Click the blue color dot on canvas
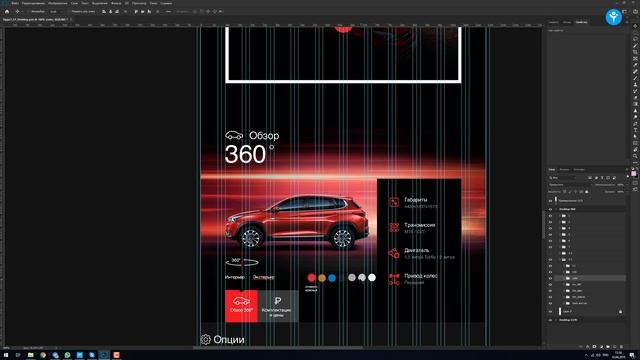640x360 pixels. tap(332, 278)
